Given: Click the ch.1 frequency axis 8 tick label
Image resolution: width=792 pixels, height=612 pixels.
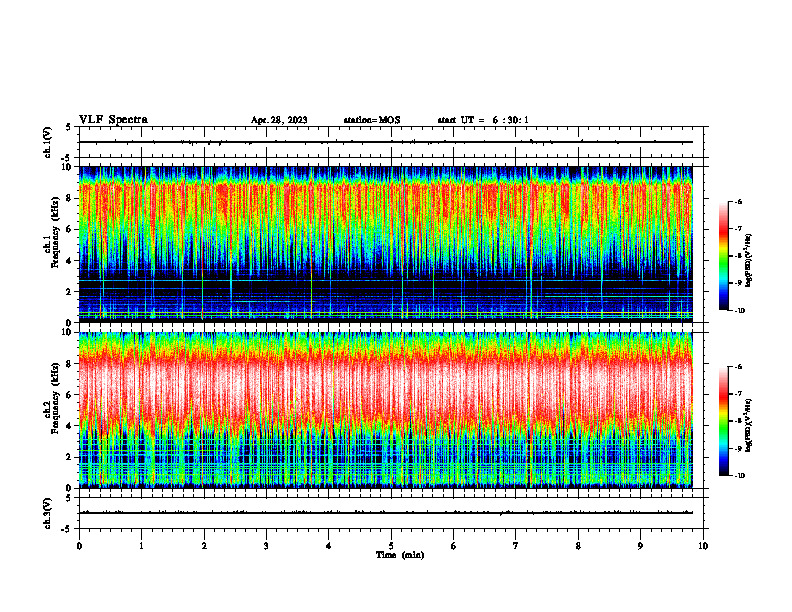Looking at the screenshot, I should tap(70, 198).
